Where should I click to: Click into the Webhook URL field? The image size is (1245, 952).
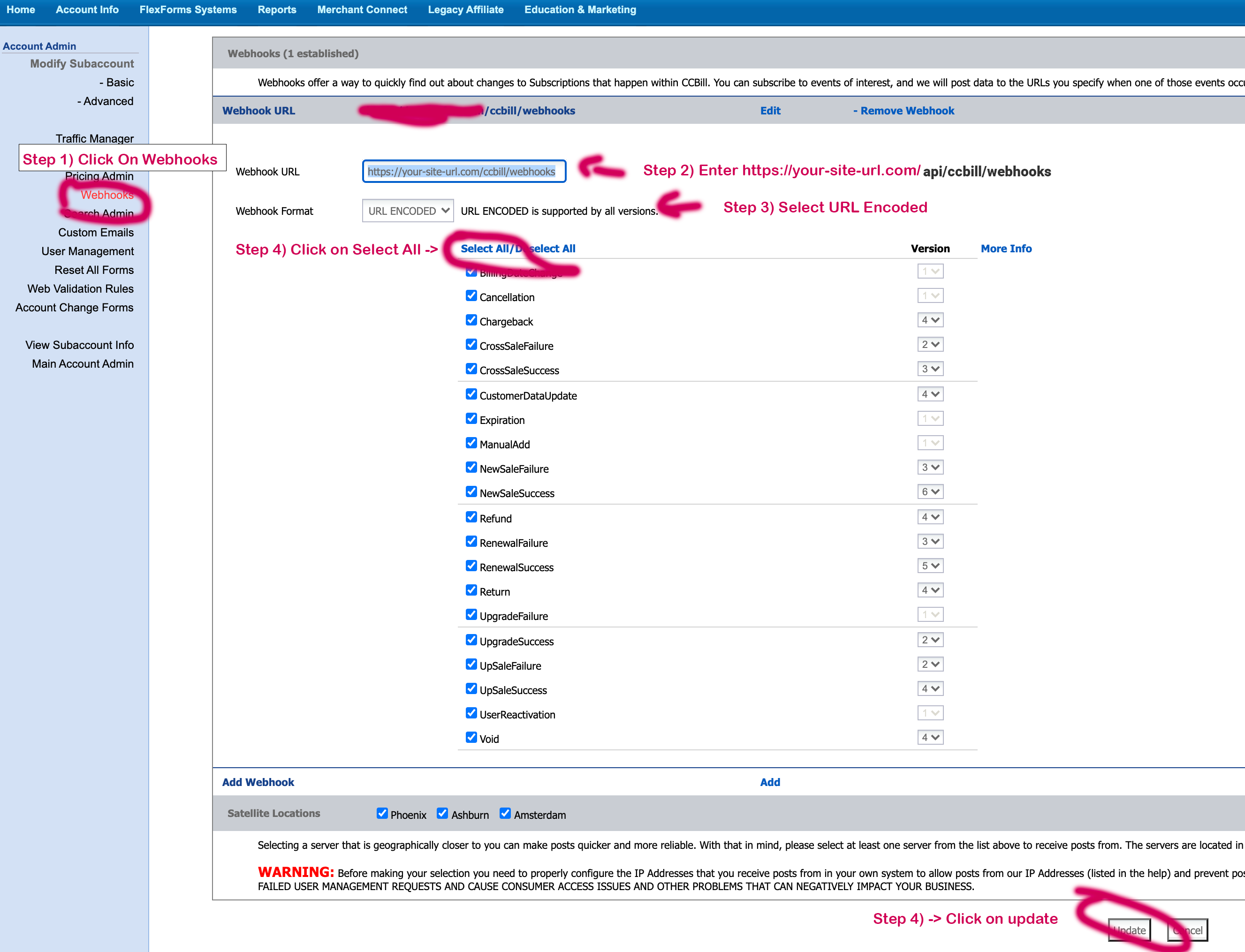coord(463,171)
